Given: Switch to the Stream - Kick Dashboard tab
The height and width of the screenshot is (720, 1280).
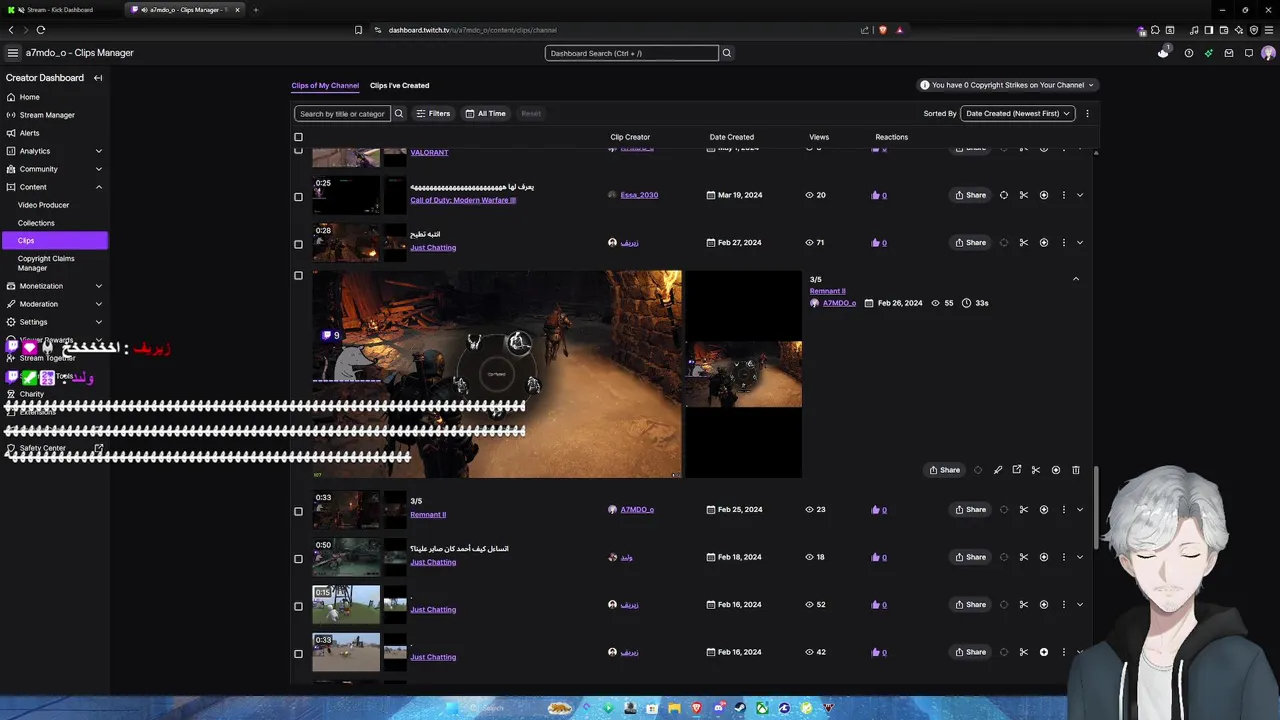Looking at the screenshot, I should (x=62, y=10).
